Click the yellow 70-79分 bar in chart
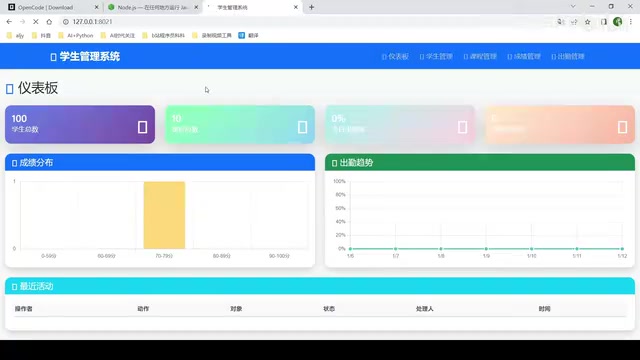640x360 pixels. tap(164, 215)
